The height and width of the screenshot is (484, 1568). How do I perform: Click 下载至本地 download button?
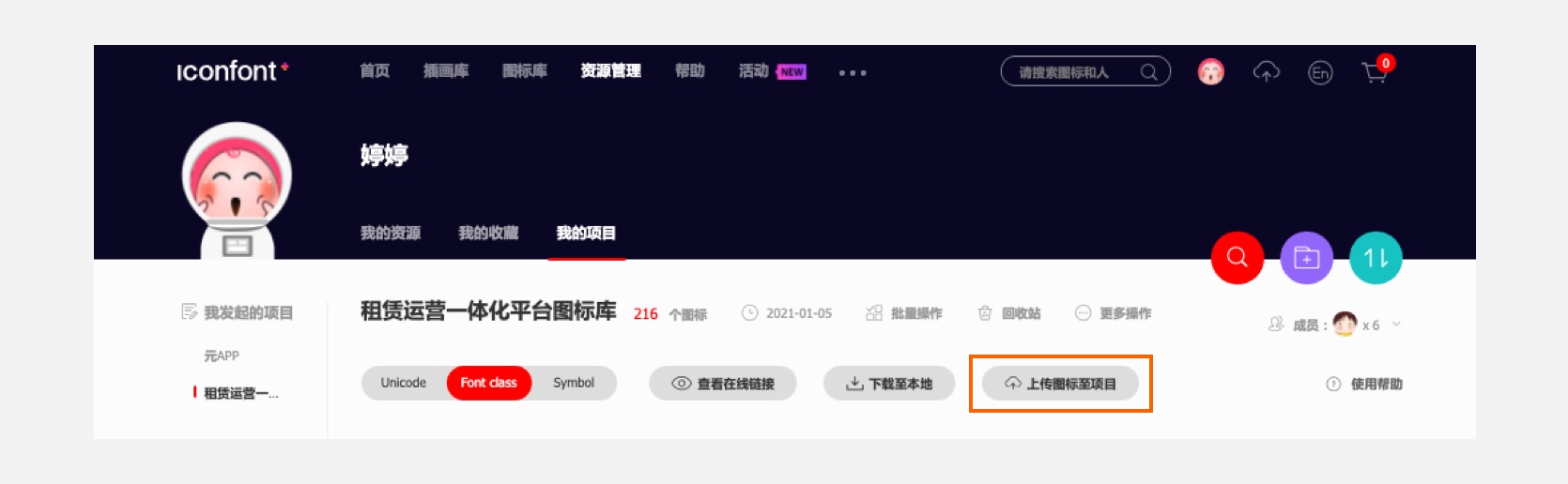point(889,384)
